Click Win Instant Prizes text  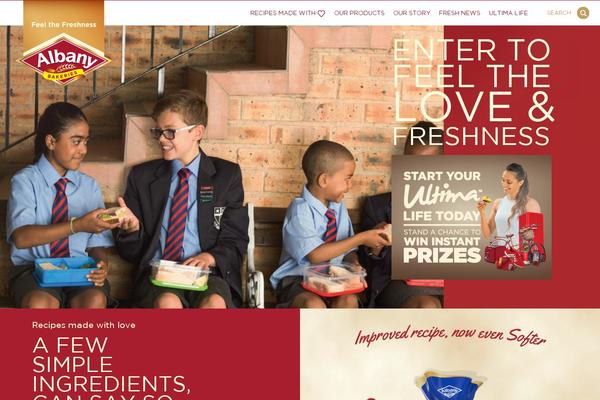(442, 250)
